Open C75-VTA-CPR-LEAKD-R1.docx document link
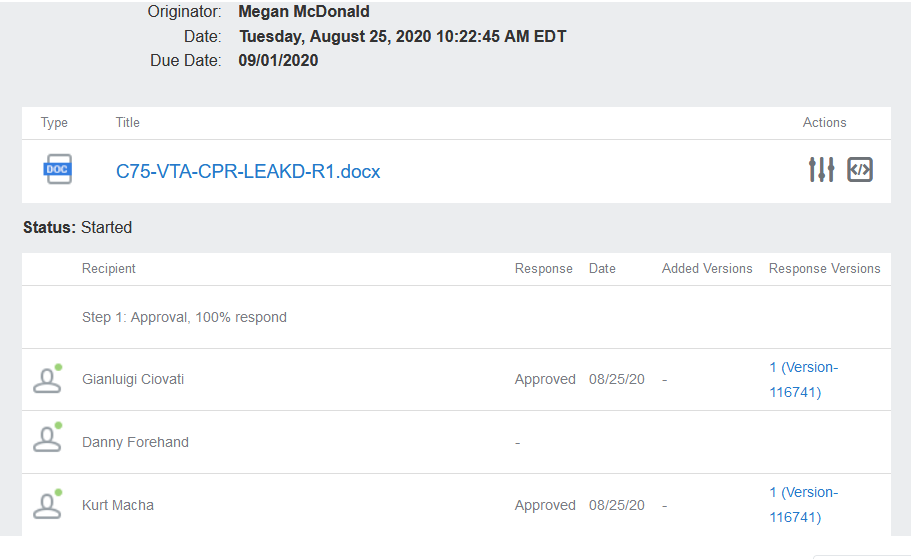 pos(248,171)
